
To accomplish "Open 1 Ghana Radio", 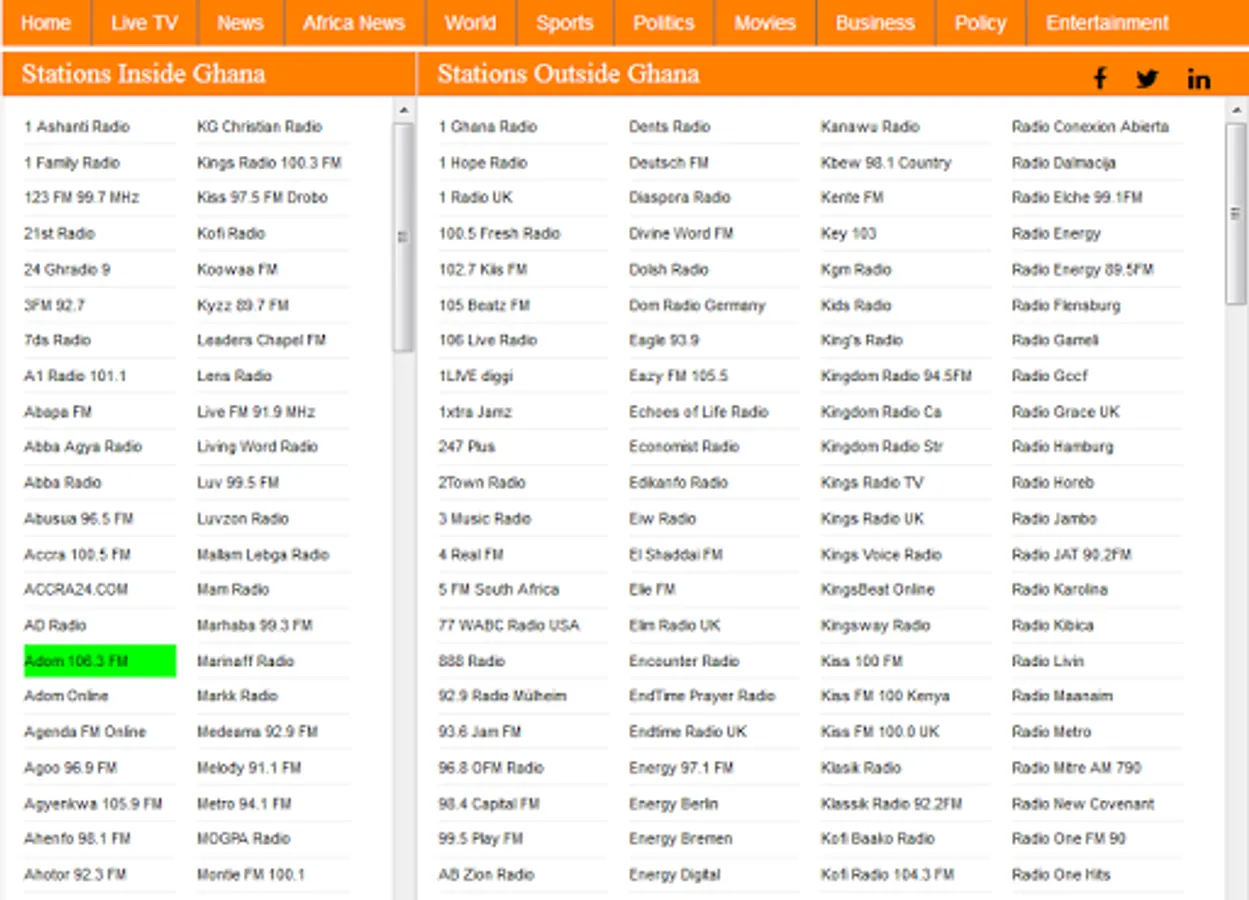I will coord(488,127).
